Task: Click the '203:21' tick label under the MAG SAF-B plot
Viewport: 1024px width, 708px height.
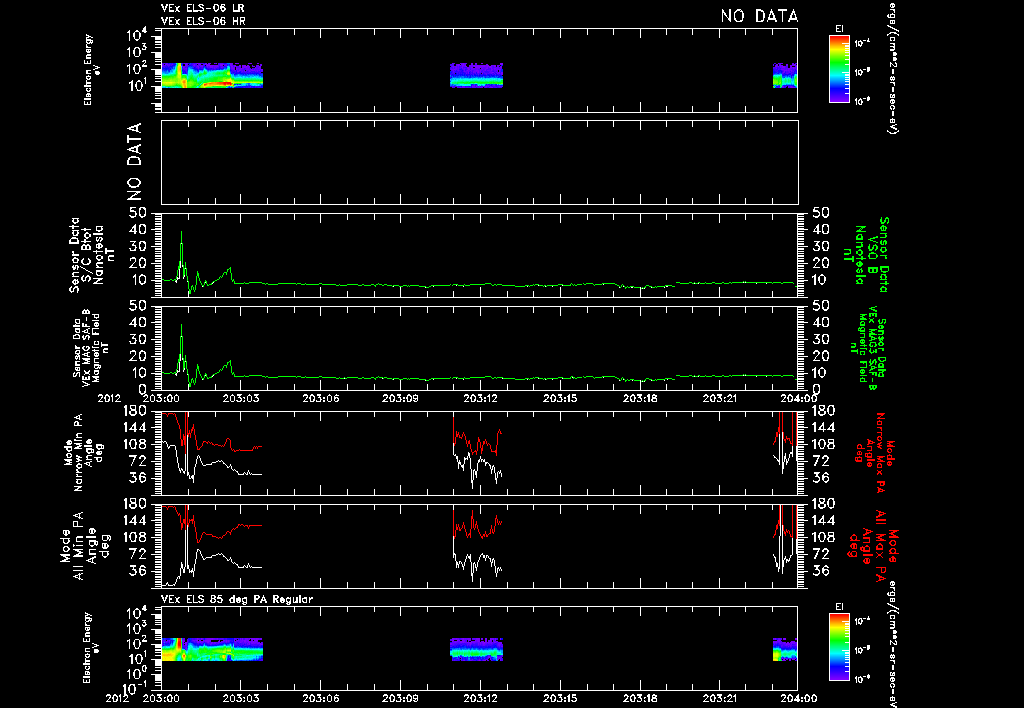Action: (x=720, y=398)
